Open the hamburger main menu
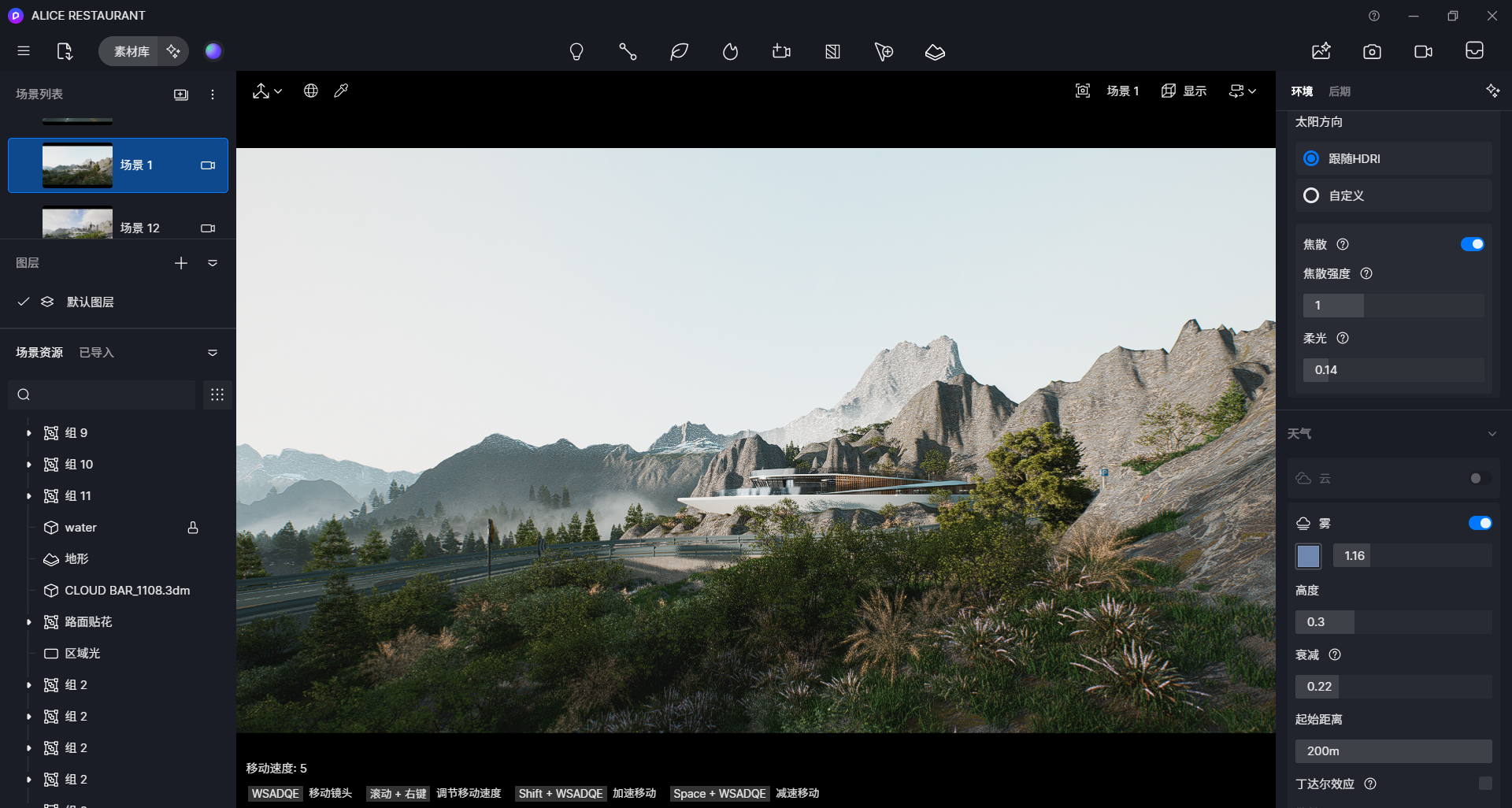Viewport: 1512px width, 808px height. tap(24, 51)
